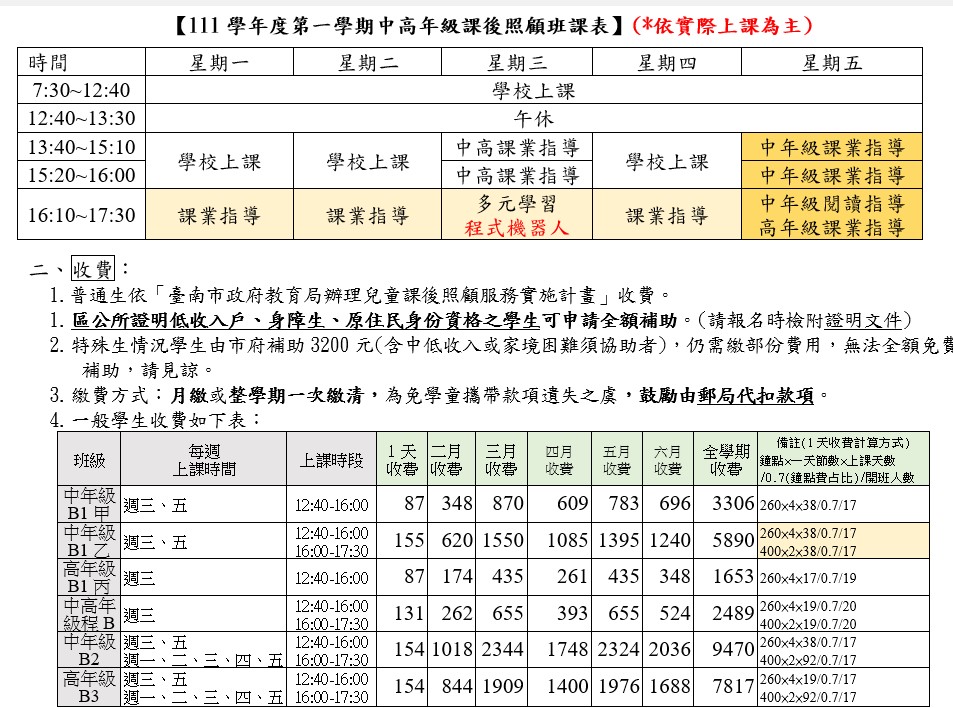Click the 中年級 B2 class cell
The height and width of the screenshot is (708, 953).
pos(89,650)
